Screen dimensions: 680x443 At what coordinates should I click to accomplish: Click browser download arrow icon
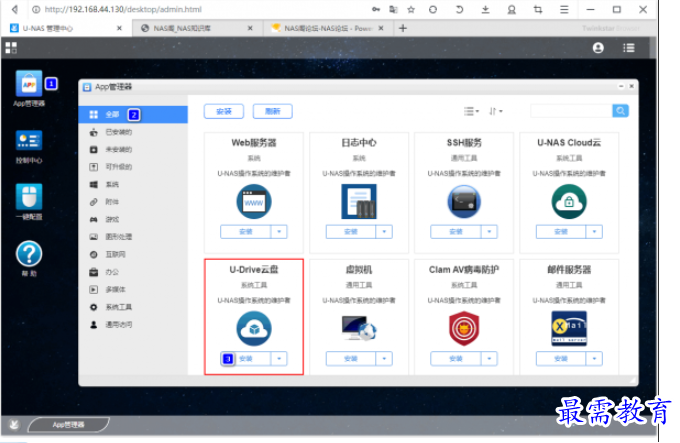485,9
